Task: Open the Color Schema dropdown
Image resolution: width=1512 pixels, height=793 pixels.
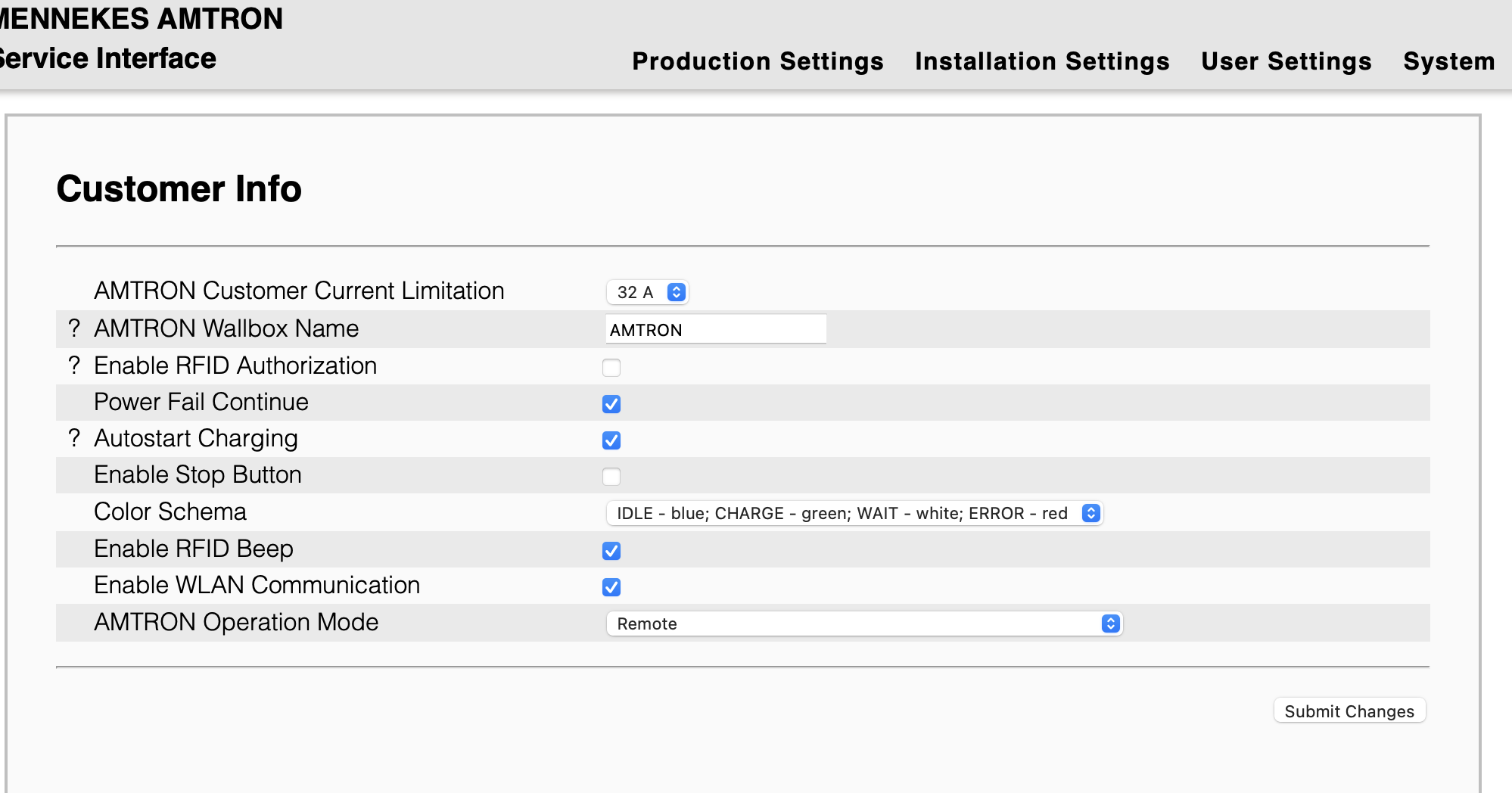Action: coord(854,513)
